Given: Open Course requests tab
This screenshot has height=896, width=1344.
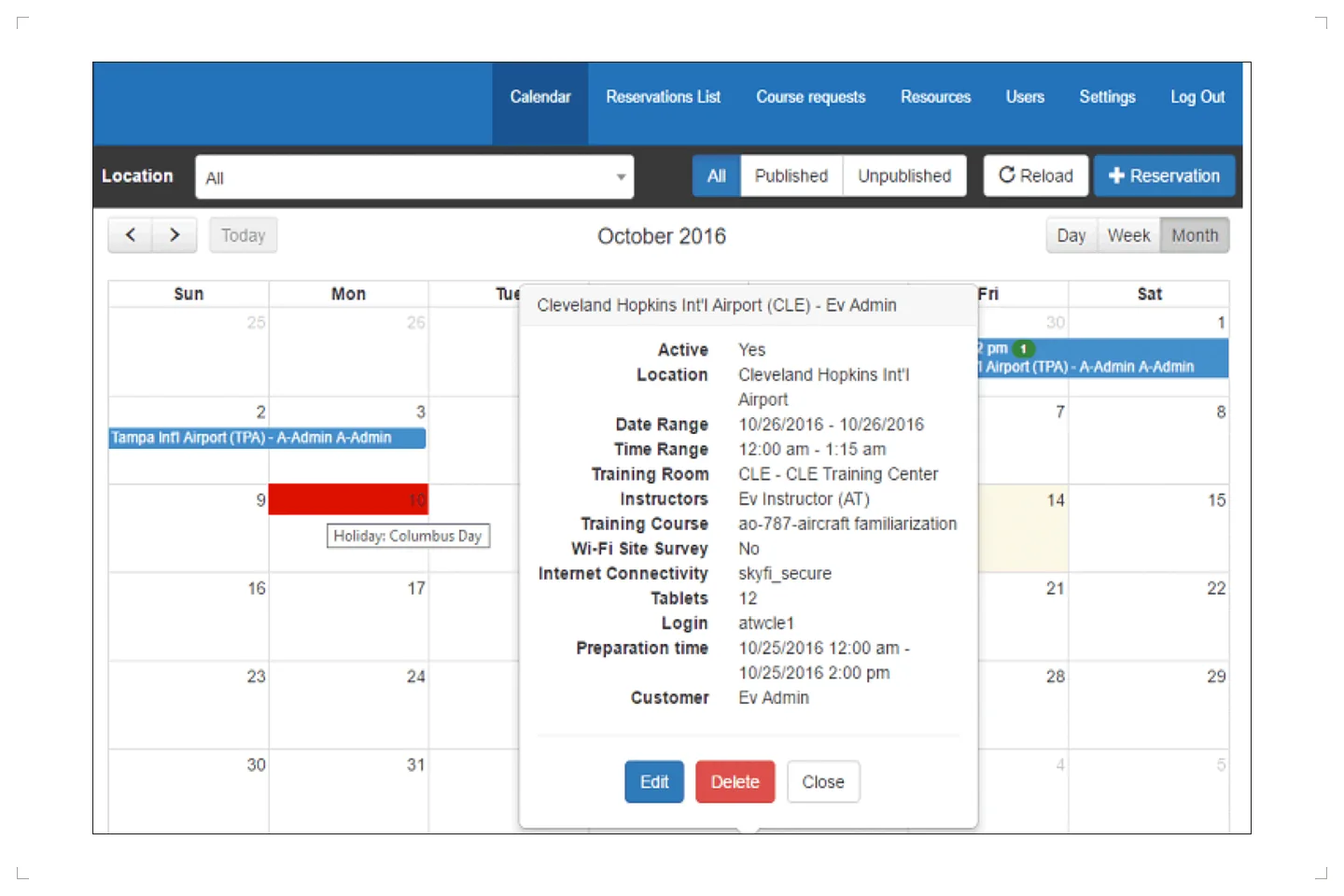Looking at the screenshot, I should point(811,97).
